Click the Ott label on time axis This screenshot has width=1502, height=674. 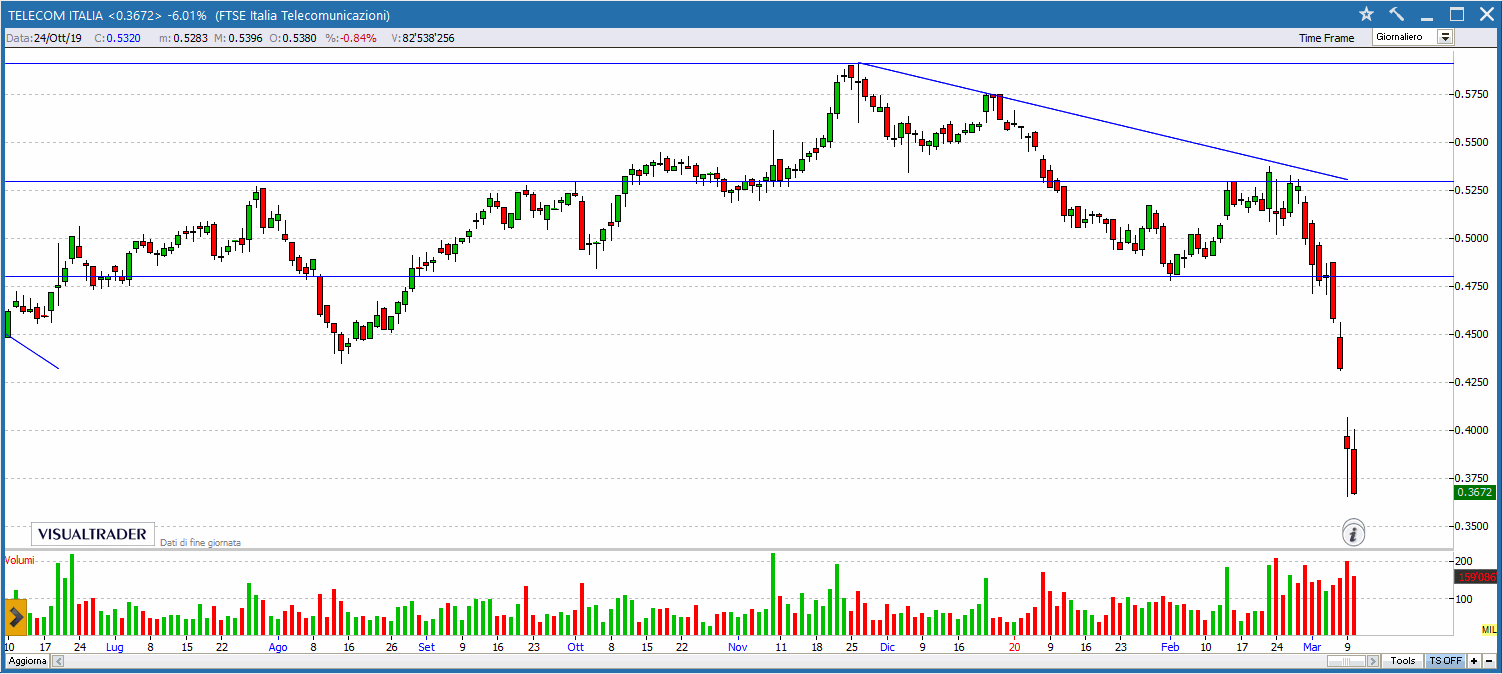tap(575, 647)
